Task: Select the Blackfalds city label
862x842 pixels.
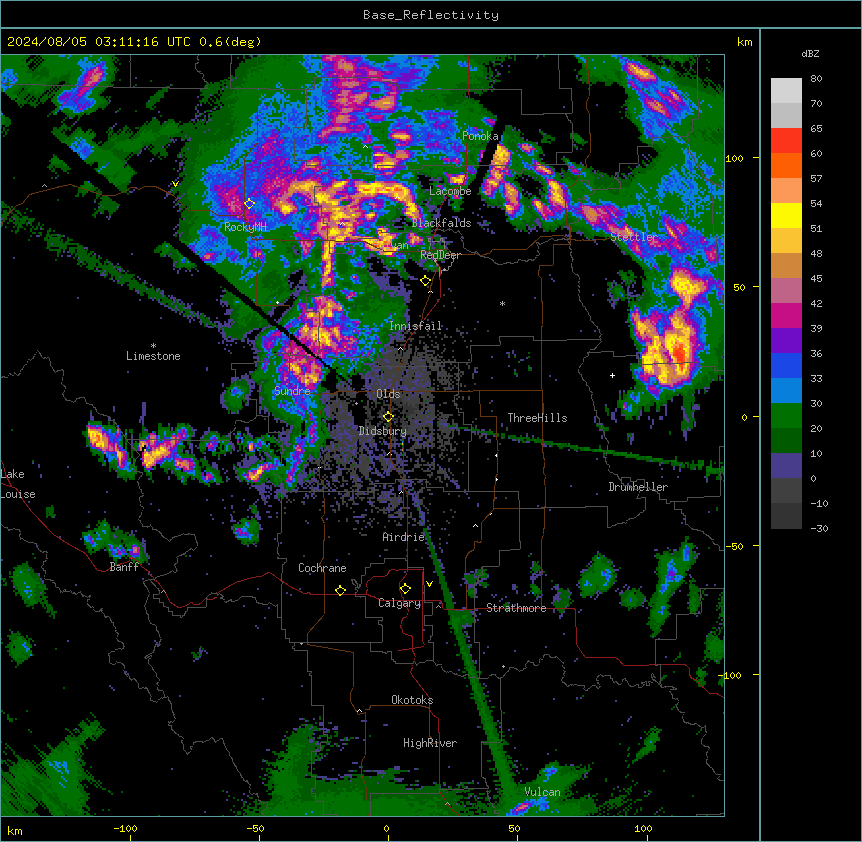Action: coord(441,223)
